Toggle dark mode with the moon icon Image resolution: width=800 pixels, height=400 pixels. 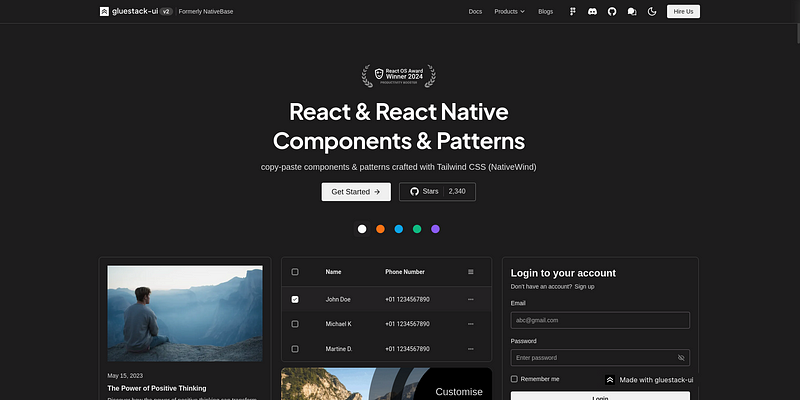pyautogui.click(x=652, y=11)
